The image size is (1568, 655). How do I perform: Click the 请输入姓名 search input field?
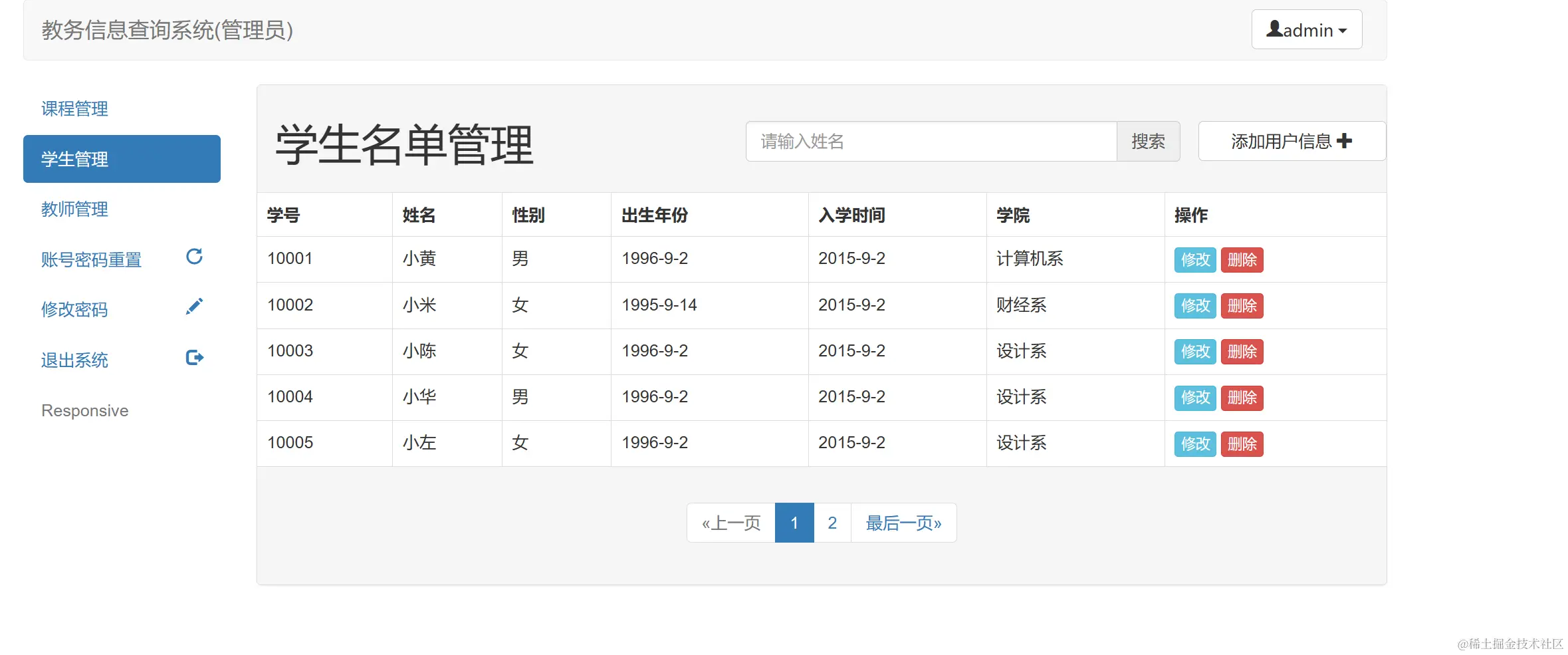(931, 141)
